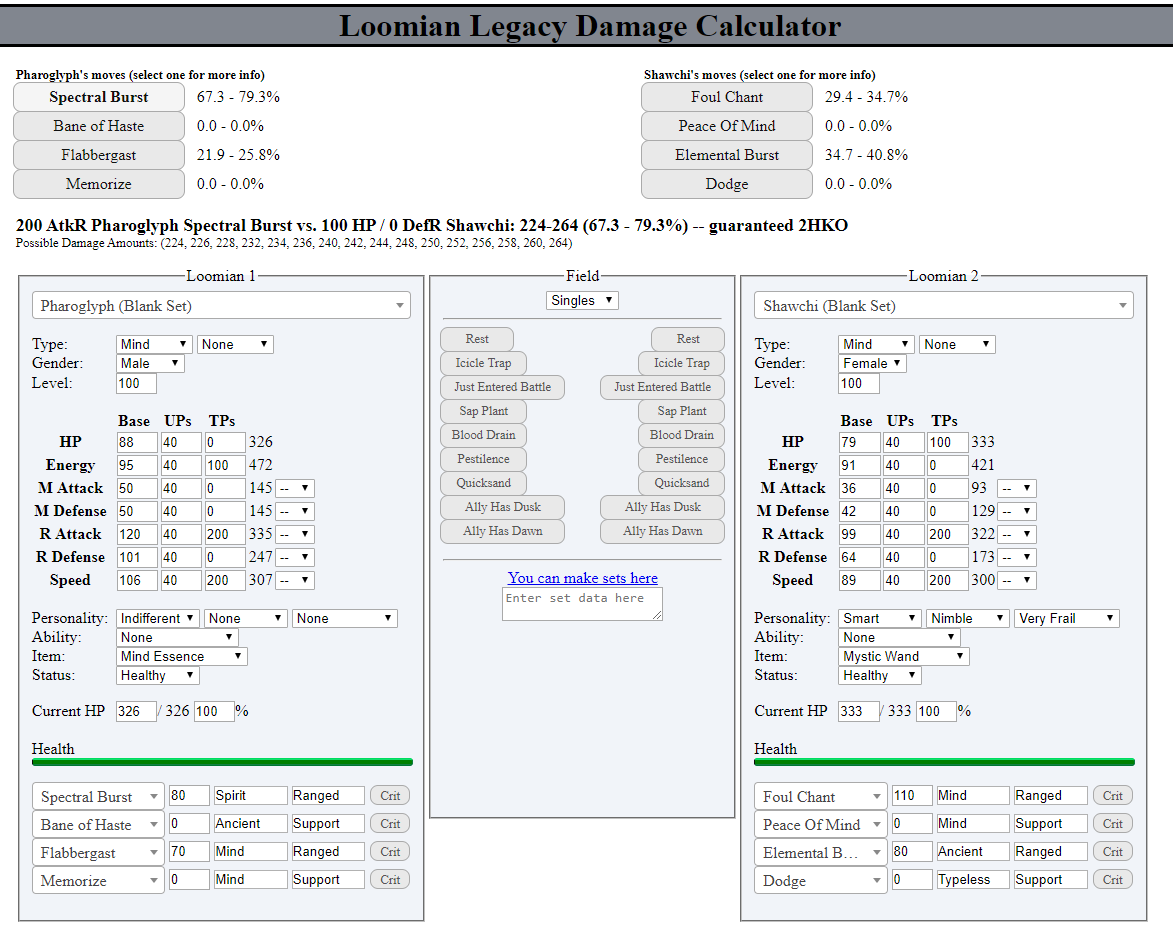Viewport: 1173px width, 942px height.
Task: Click Pharoglyph's Current HP percent field
Action: tap(214, 711)
